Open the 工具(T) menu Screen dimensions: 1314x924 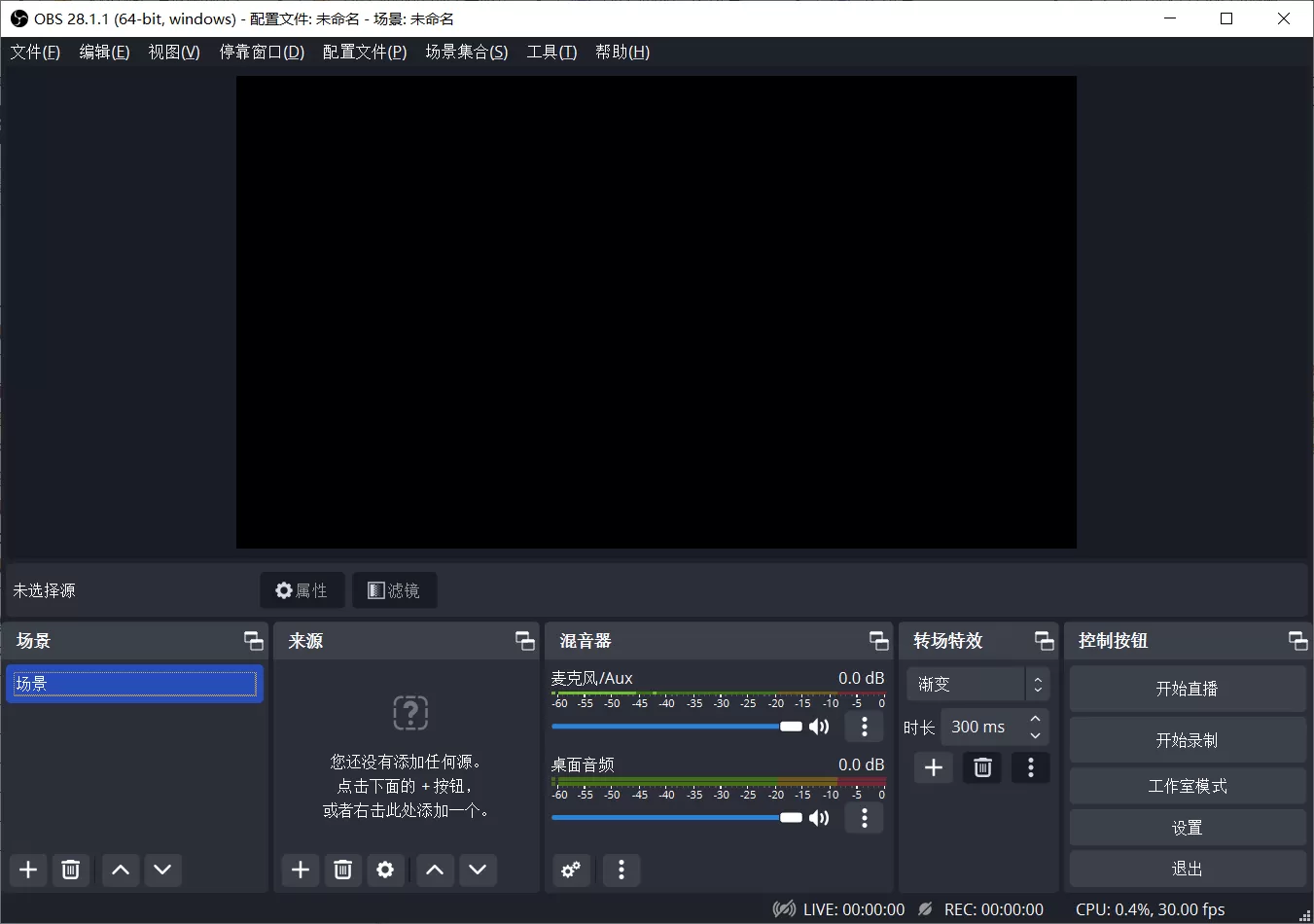[550, 52]
